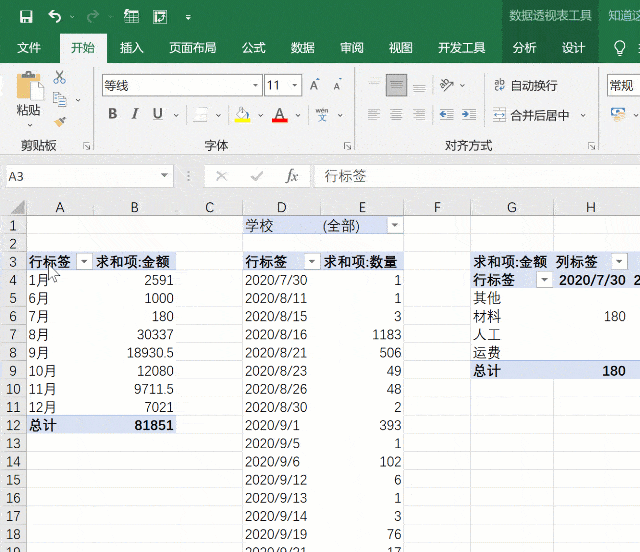Click the Format Painter brush icon

pos(60,122)
